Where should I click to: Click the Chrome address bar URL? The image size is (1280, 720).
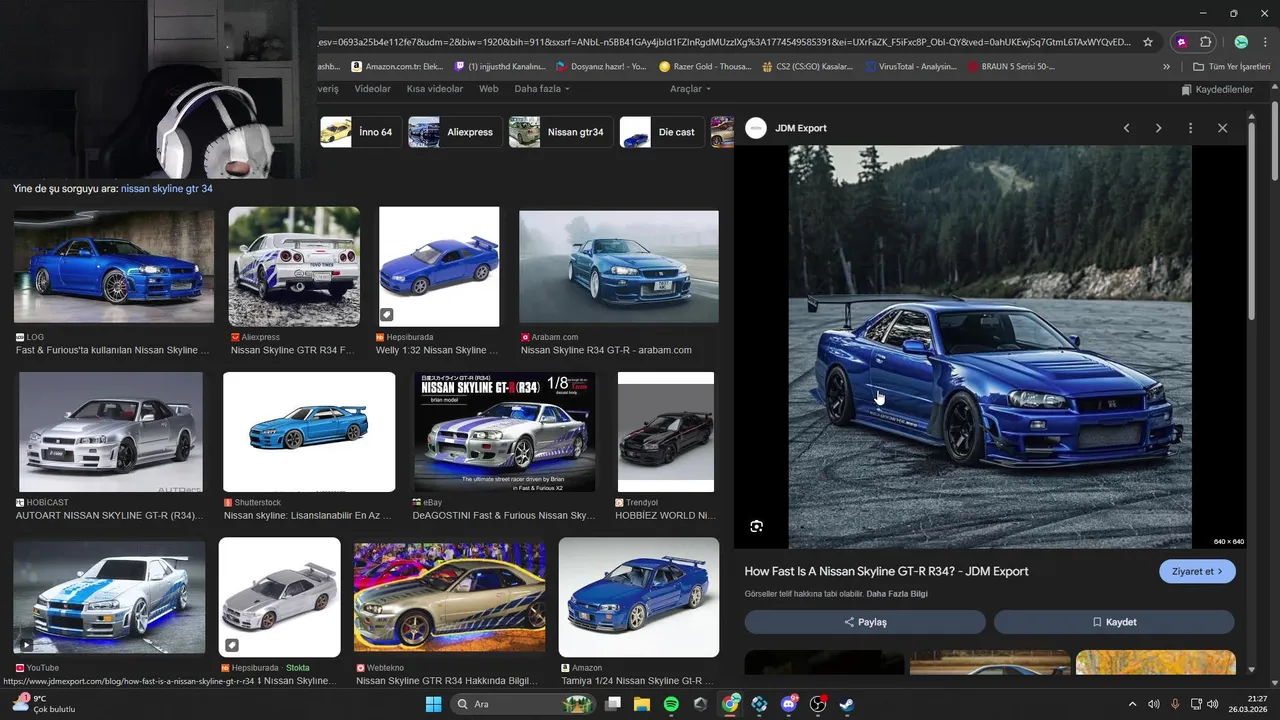[724, 42]
